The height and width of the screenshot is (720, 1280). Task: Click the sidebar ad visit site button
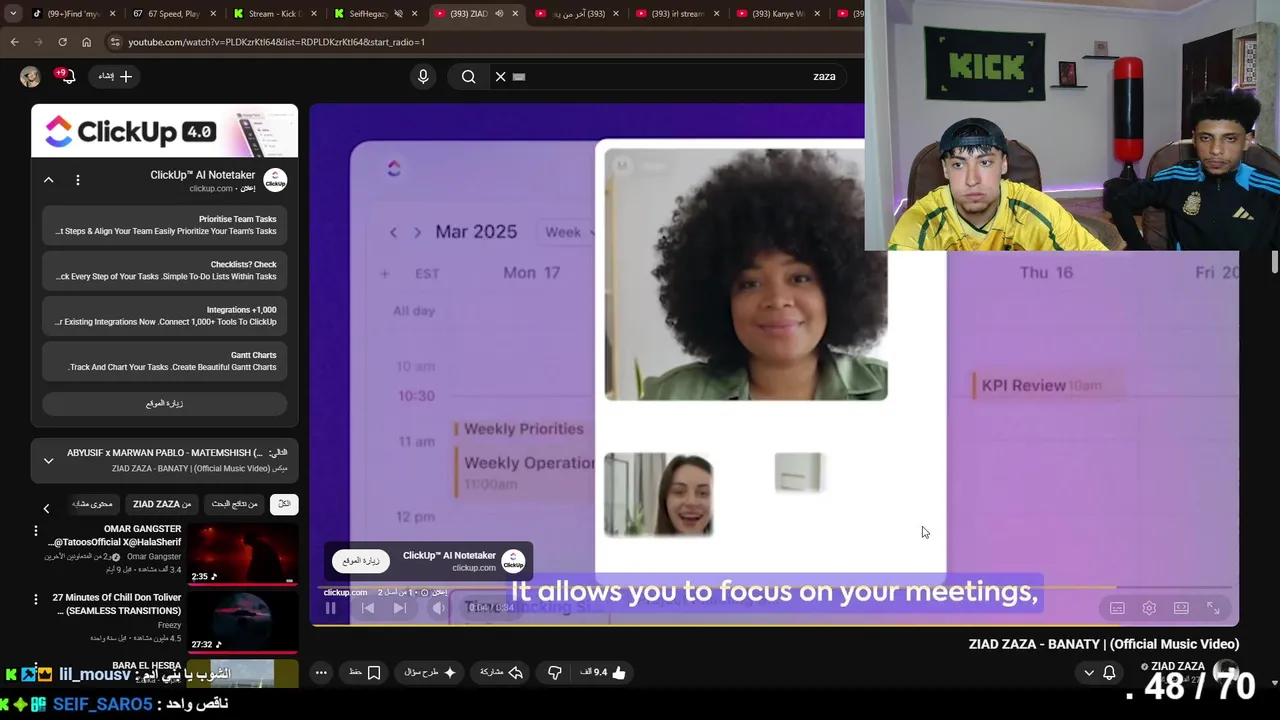coord(165,403)
